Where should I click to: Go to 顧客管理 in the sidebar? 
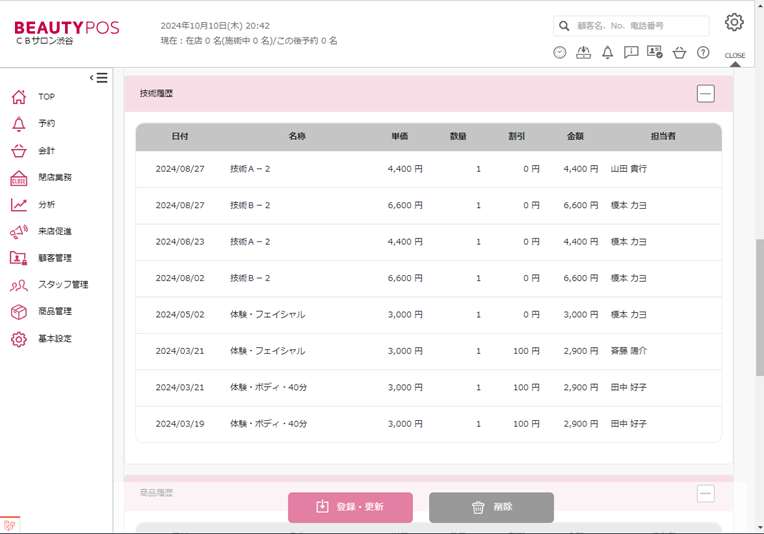coord(55,258)
